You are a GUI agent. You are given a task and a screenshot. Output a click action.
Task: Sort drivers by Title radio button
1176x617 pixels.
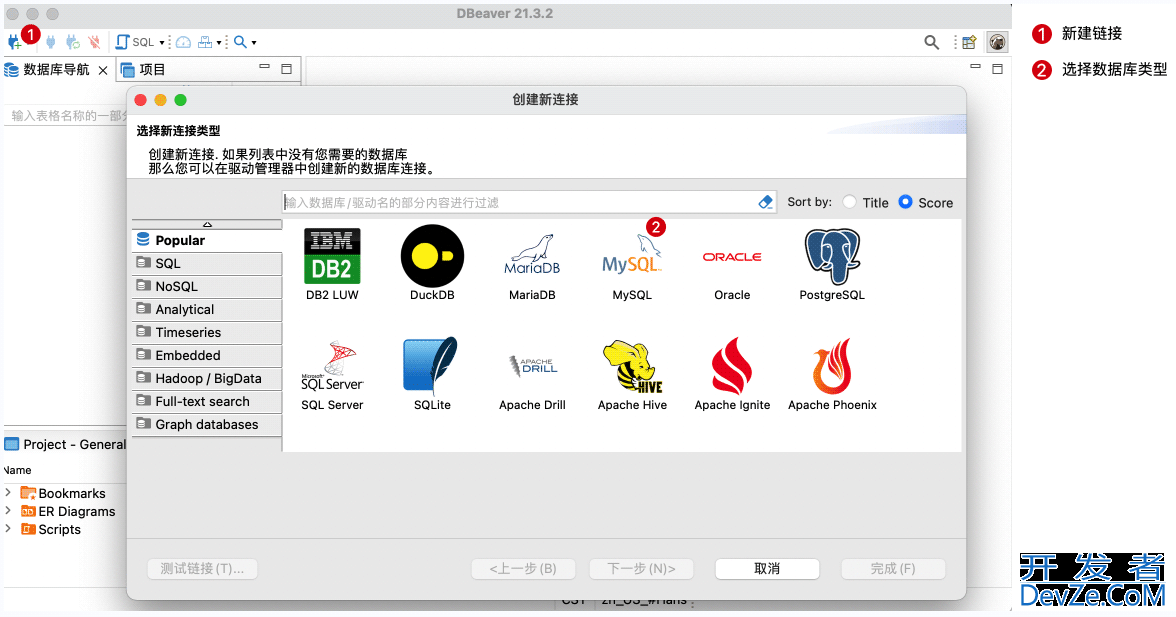pos(849,202)
